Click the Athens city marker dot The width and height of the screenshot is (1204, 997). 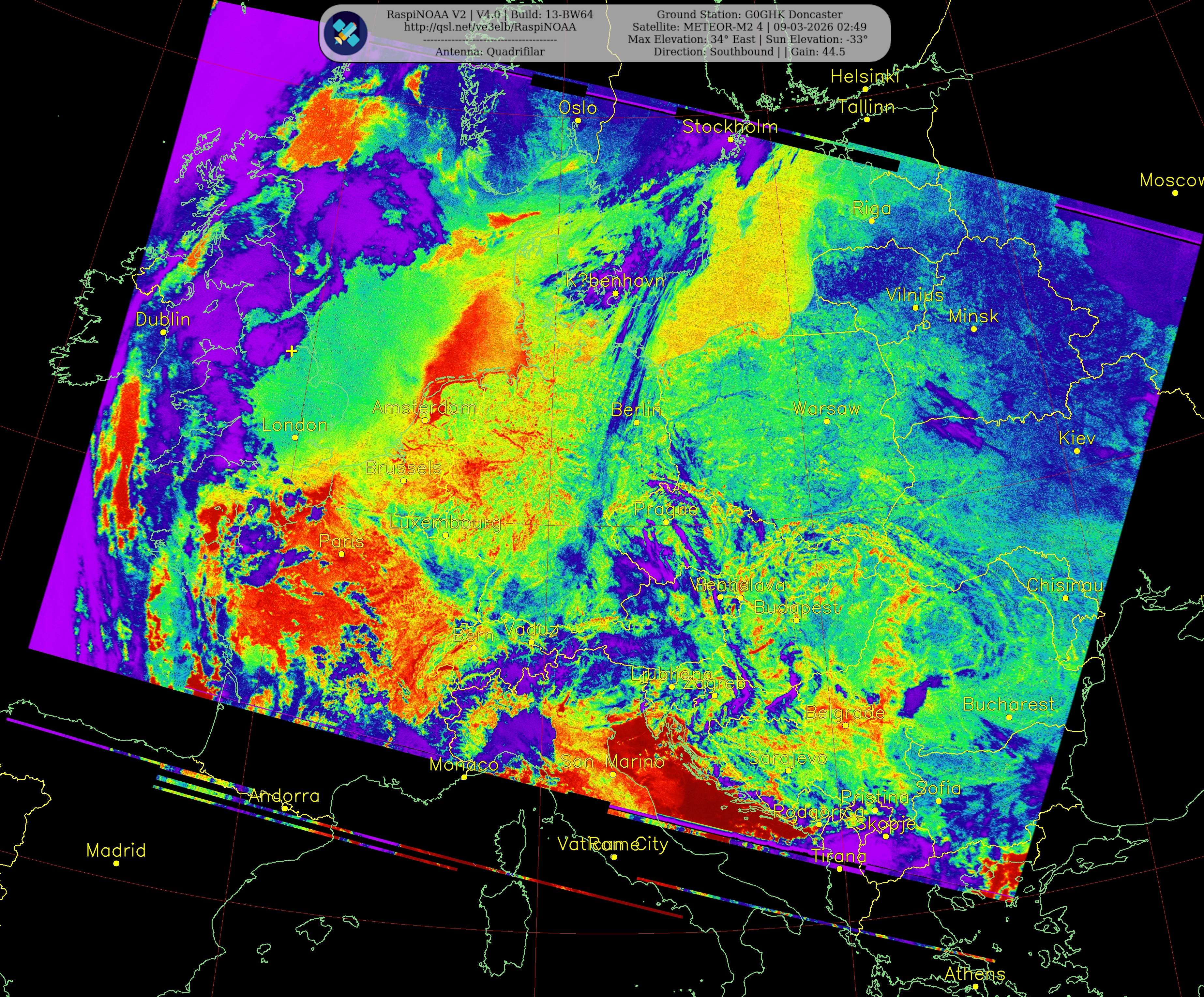pyautogui.click(x=975, y=987)
